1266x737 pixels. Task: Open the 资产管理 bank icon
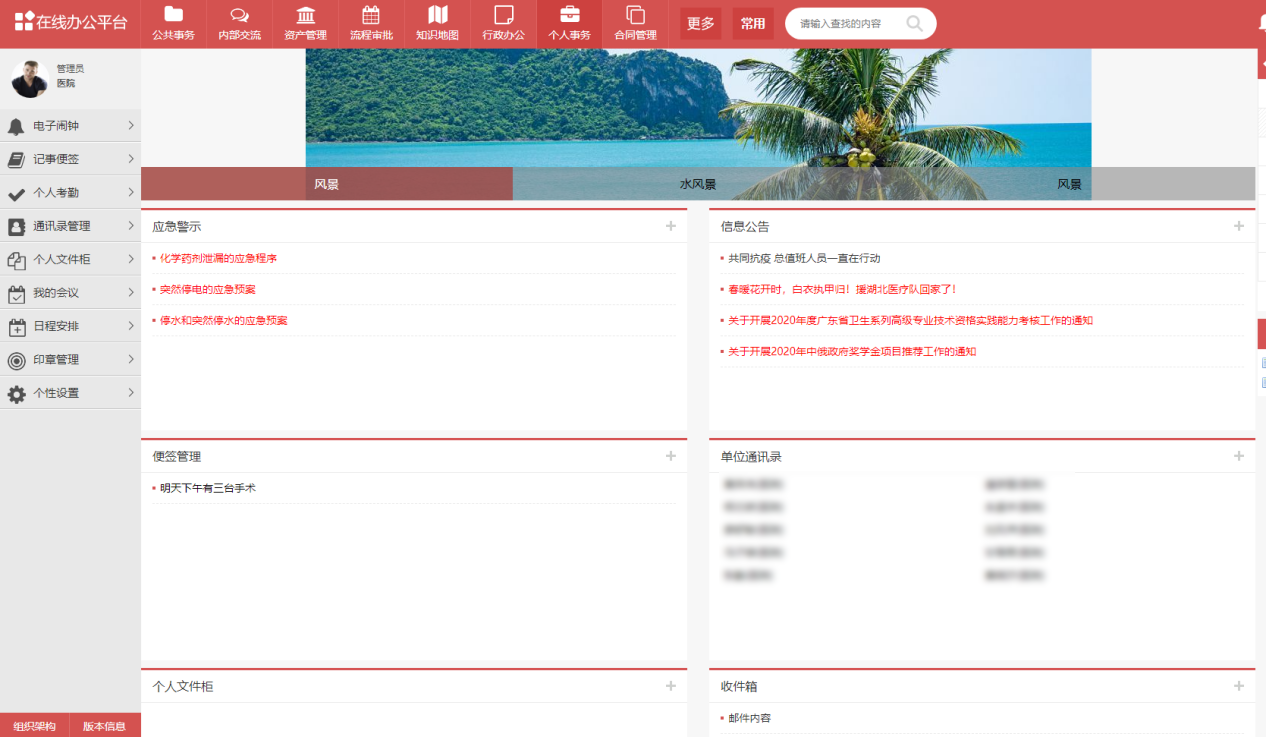point(305,15)
